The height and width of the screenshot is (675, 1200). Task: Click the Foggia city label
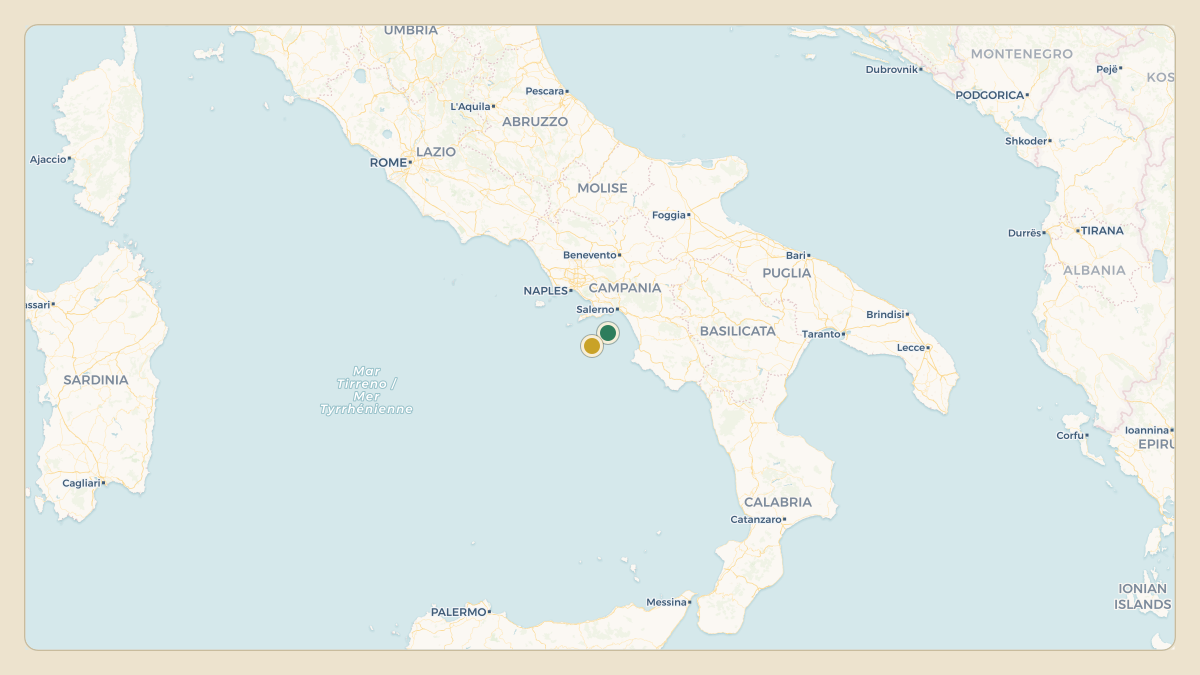pyautogui.click(x=669, y=215)
